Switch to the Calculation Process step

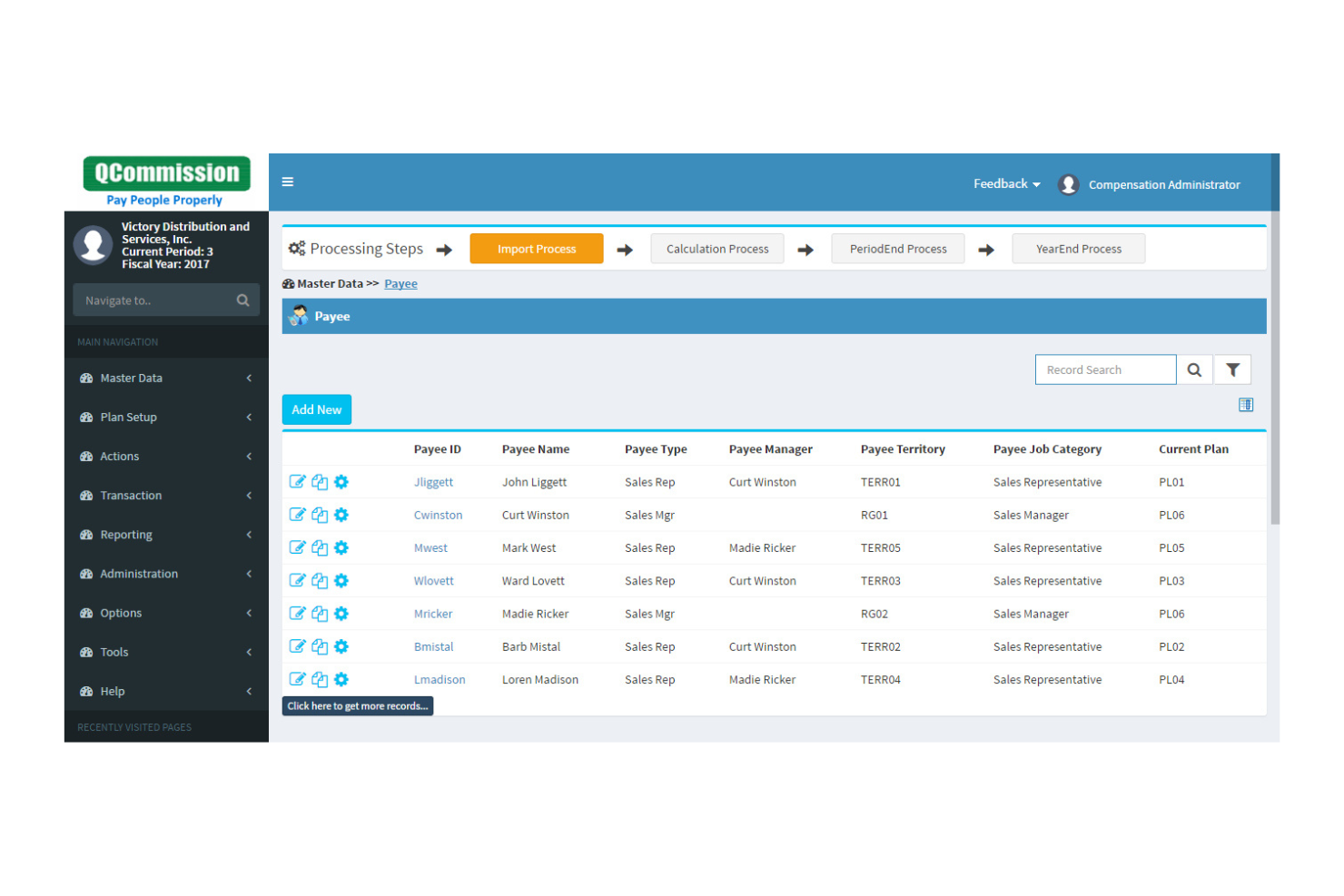(716, 248)
